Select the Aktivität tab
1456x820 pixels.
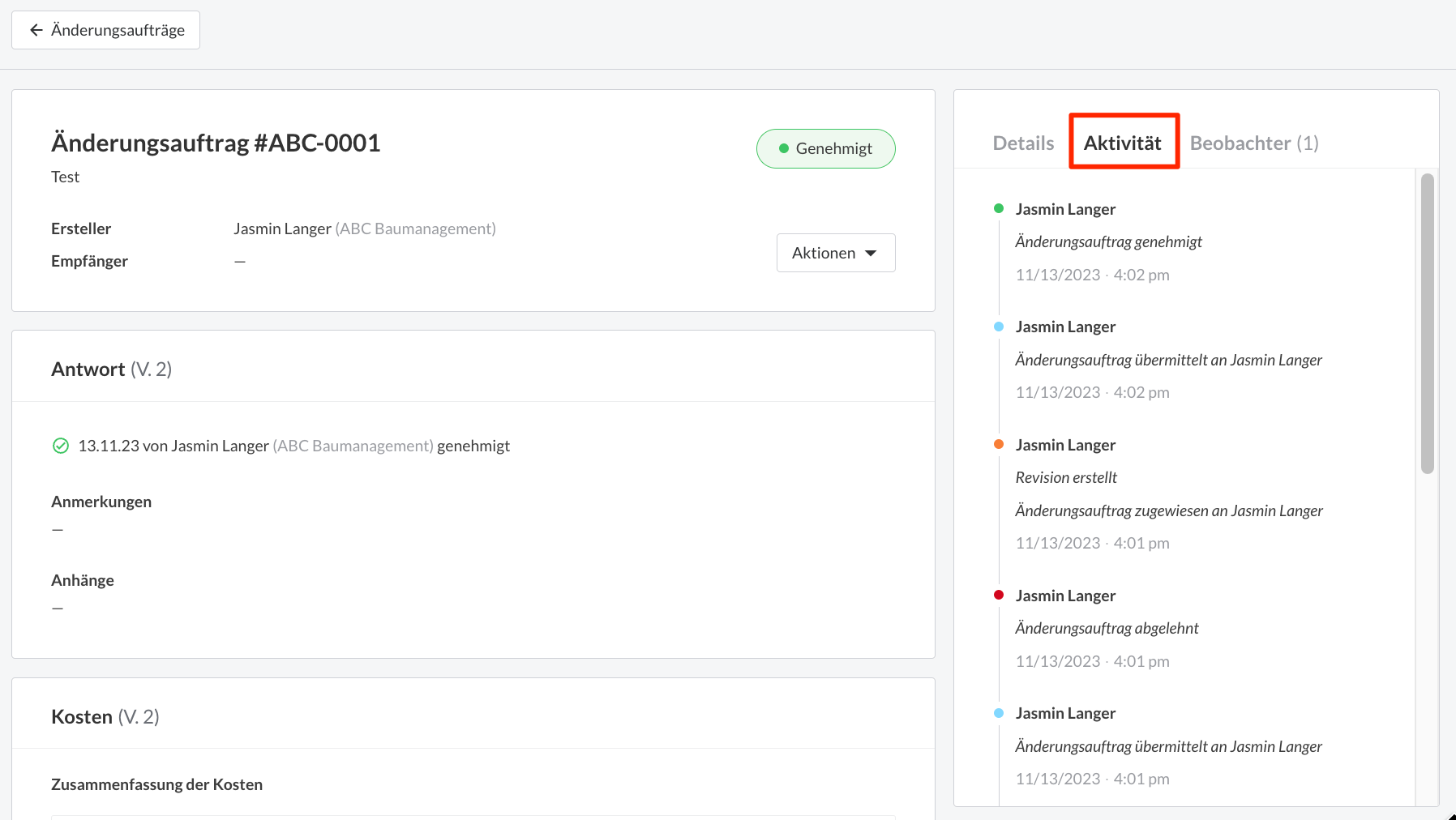[x=1123, y=143]
